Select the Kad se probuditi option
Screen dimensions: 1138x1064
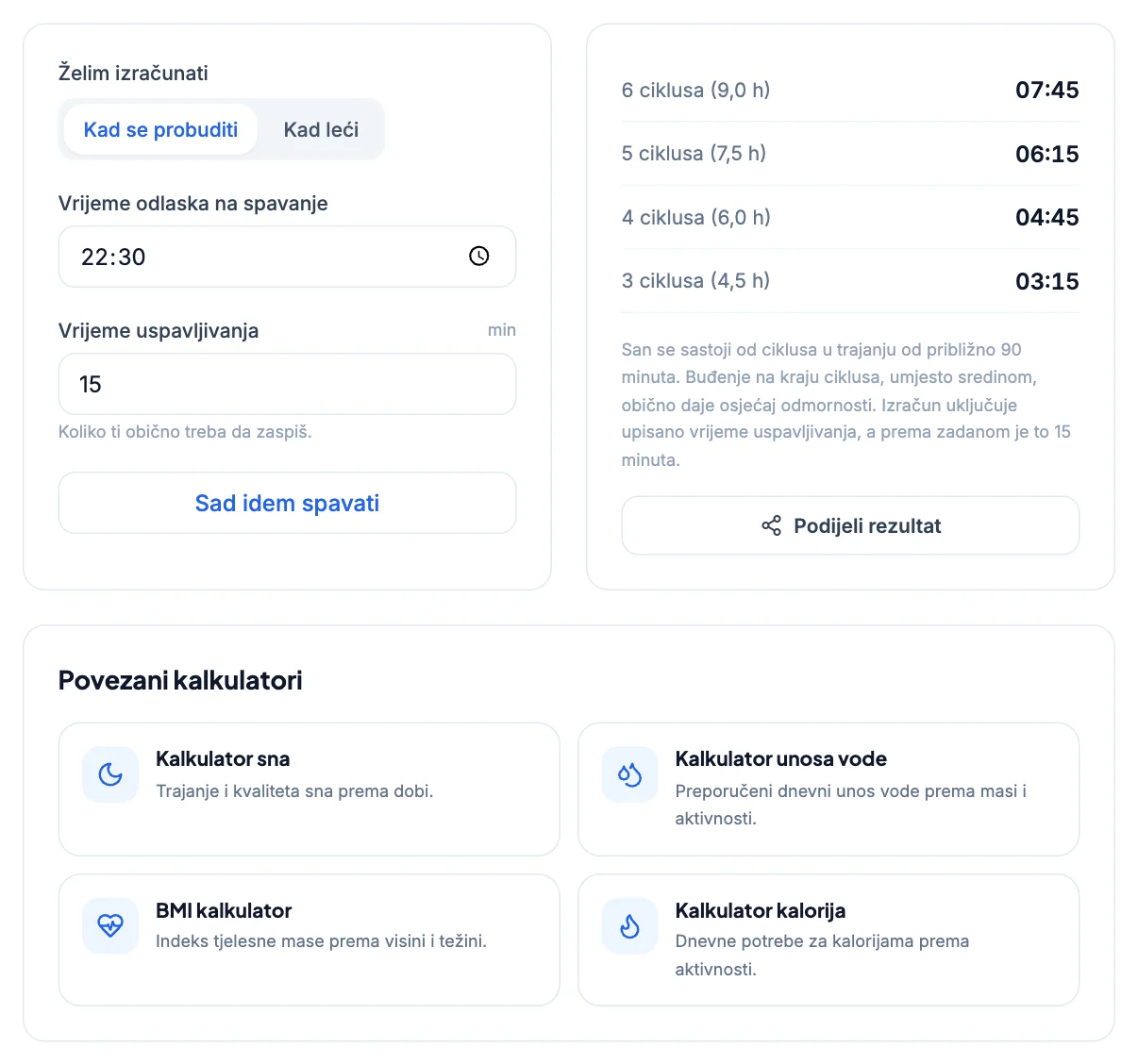click(x=160, y=129)
